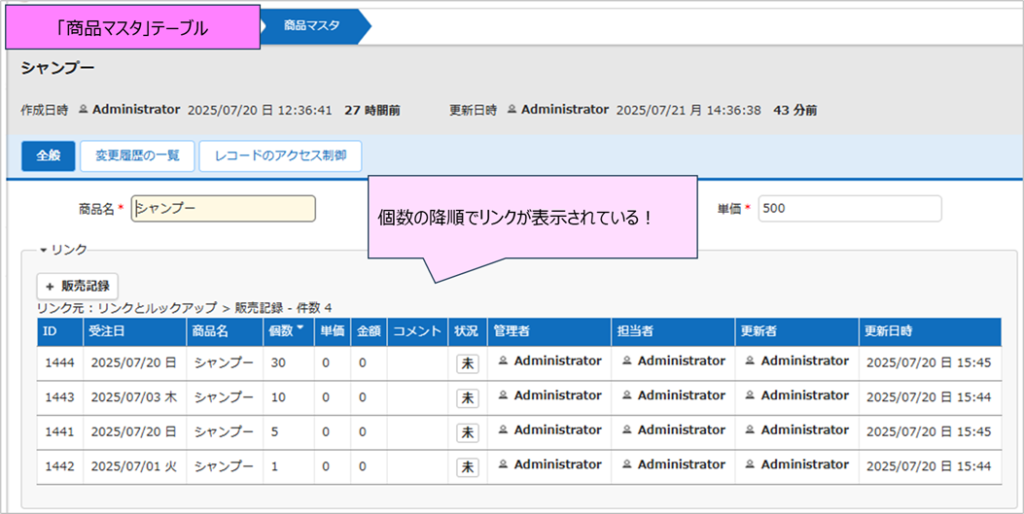The height and width of the screenshot is (514, 1024).
Task: Switch to レコードのアクセス制御 tab
Action: (280, 156)
